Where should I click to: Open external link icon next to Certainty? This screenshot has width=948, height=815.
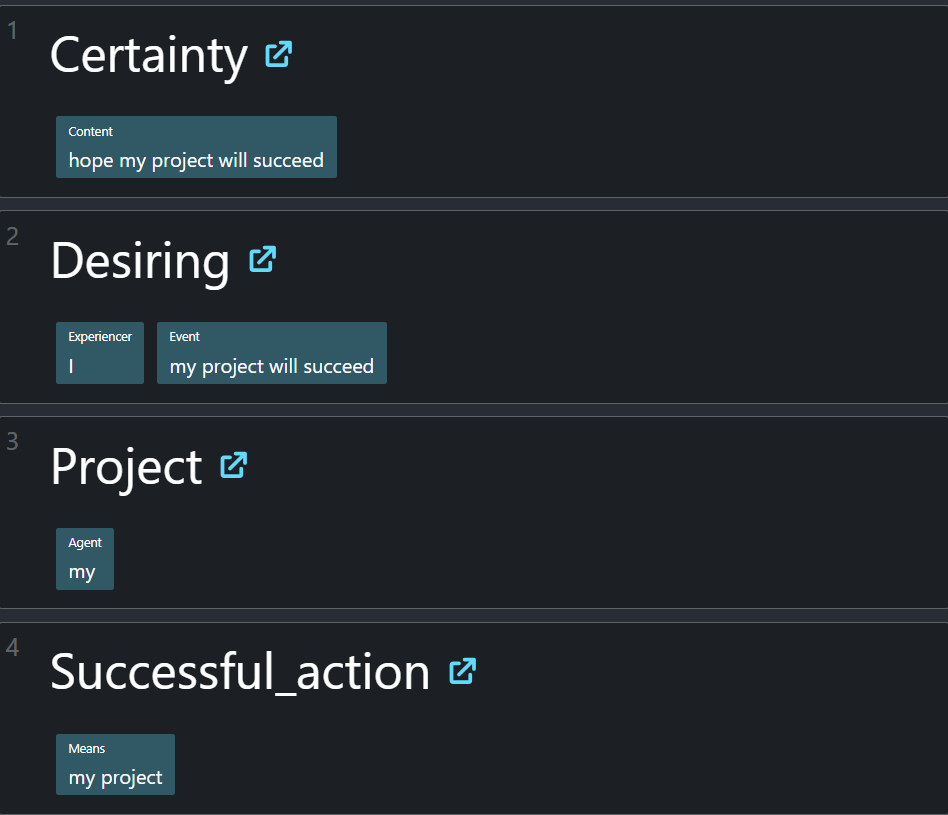[279, 54]
